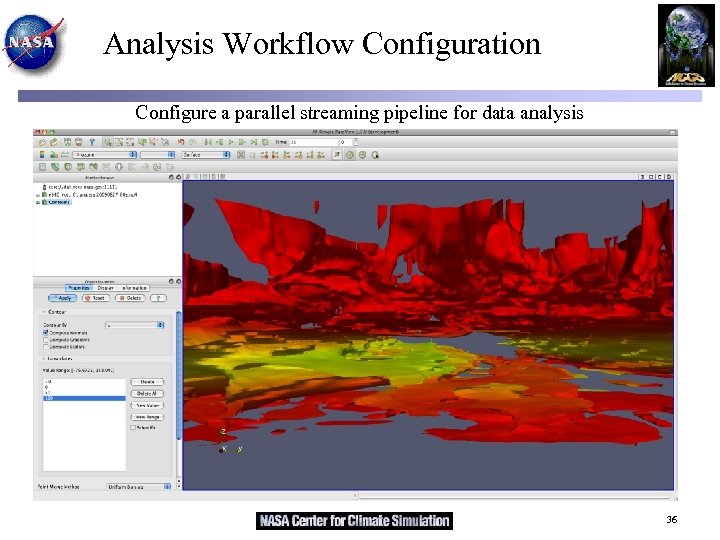The width and height of the screenshot is (720, 540).
Task: Set view direction to +Y
Action: point(287,155)
